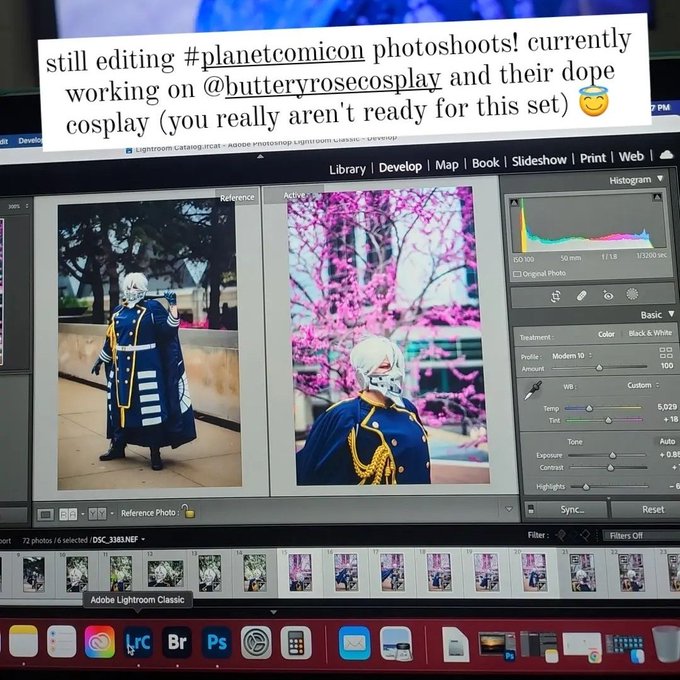Select the Crop Overlay tool

point(556,297)
